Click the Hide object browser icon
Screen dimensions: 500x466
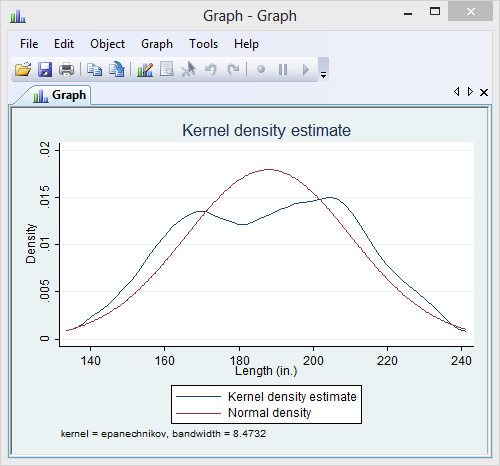(x=167, y=69)
